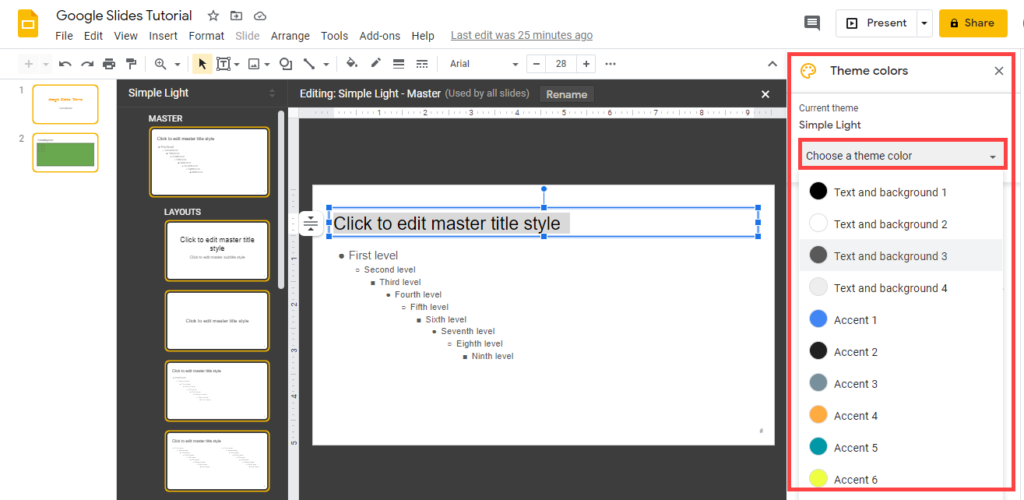The width and height of the screenshot is (1024, 500).
Task: Select Text and background 4 color
Action: click(901, 288)
